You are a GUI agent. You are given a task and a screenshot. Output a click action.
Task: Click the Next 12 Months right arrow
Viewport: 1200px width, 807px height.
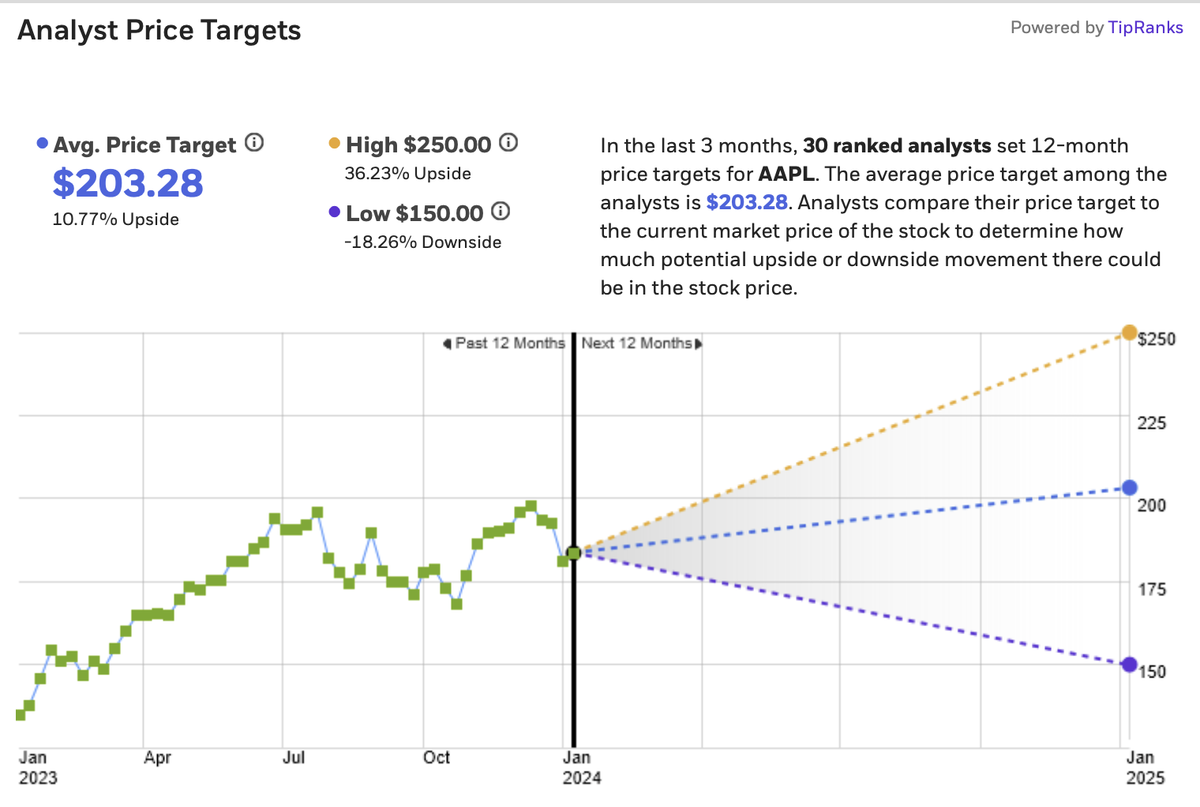697,343
